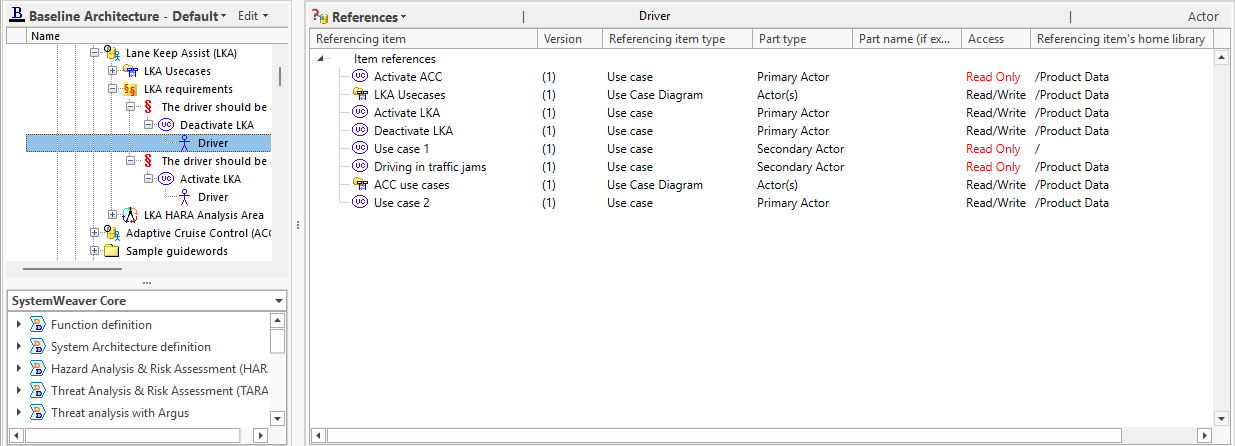Click the Name column header in tree
The image size is (1235, 446).
click(x=157, y=36)
